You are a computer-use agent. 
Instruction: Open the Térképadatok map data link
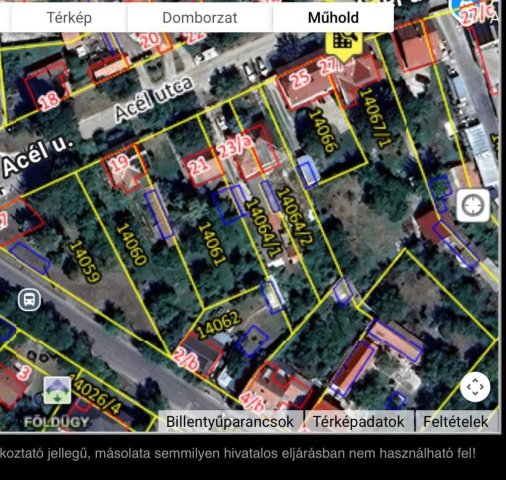click(359, 421)
